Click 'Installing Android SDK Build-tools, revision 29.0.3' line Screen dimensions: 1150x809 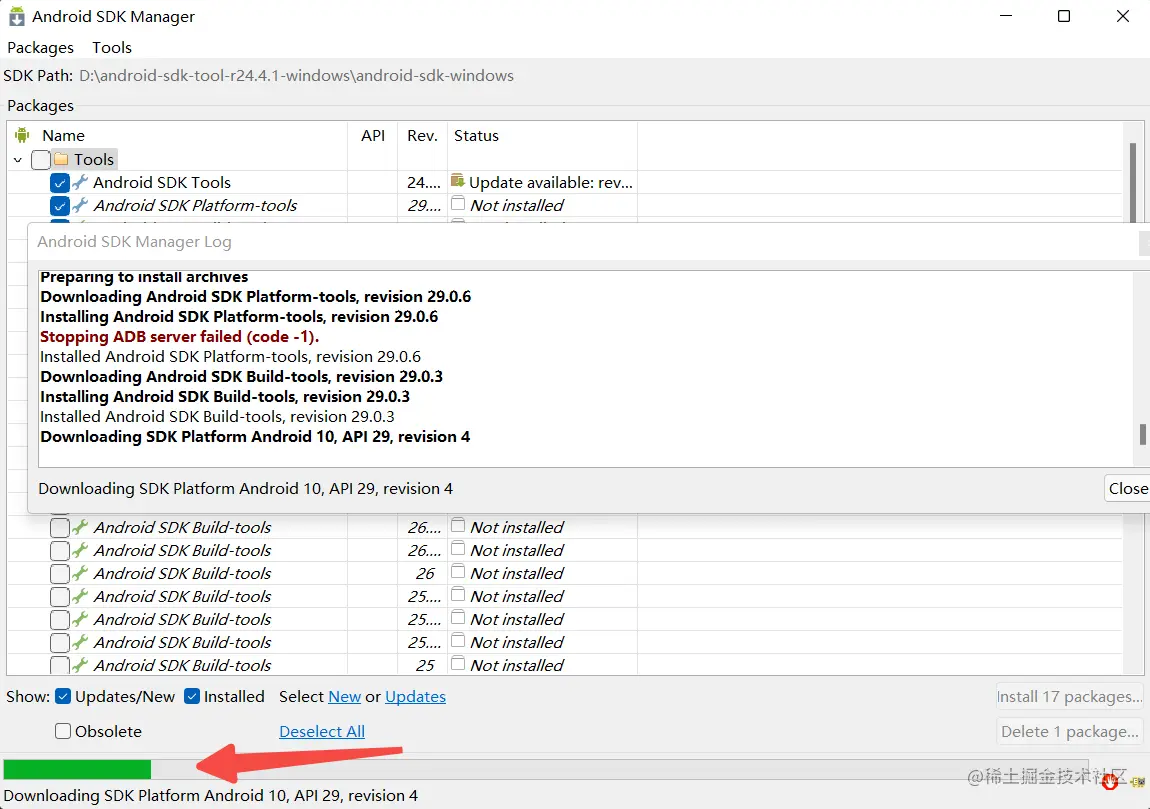pos(225,397)
